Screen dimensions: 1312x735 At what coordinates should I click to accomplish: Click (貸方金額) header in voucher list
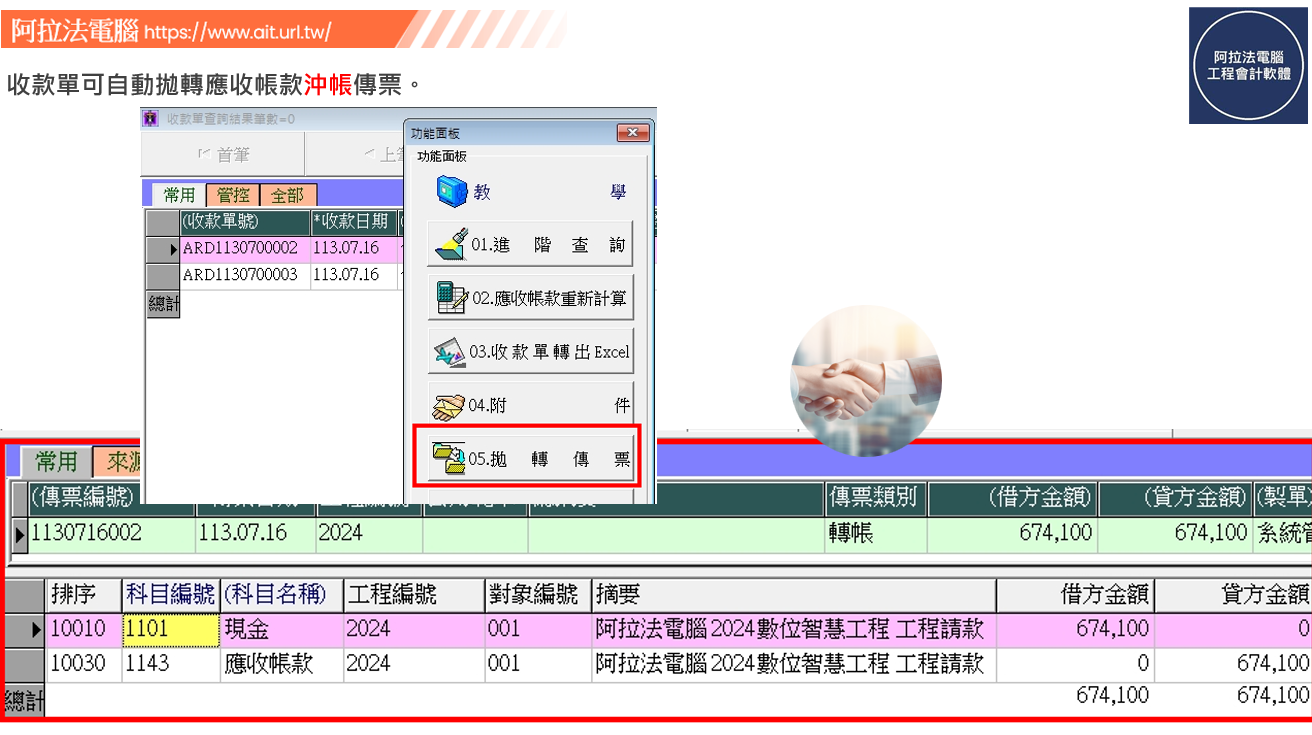(1174, 496)
